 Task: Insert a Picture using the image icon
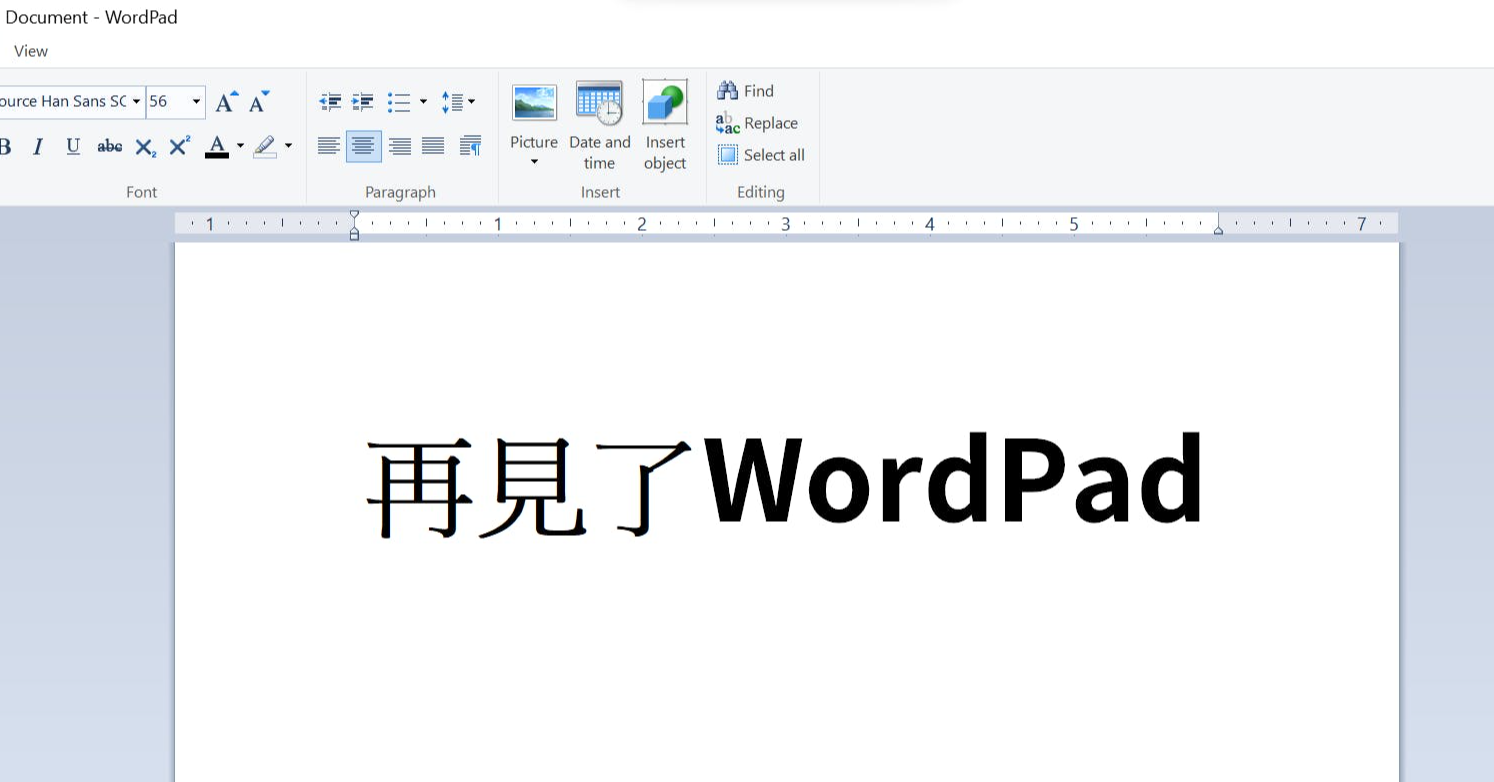point(534,104)
